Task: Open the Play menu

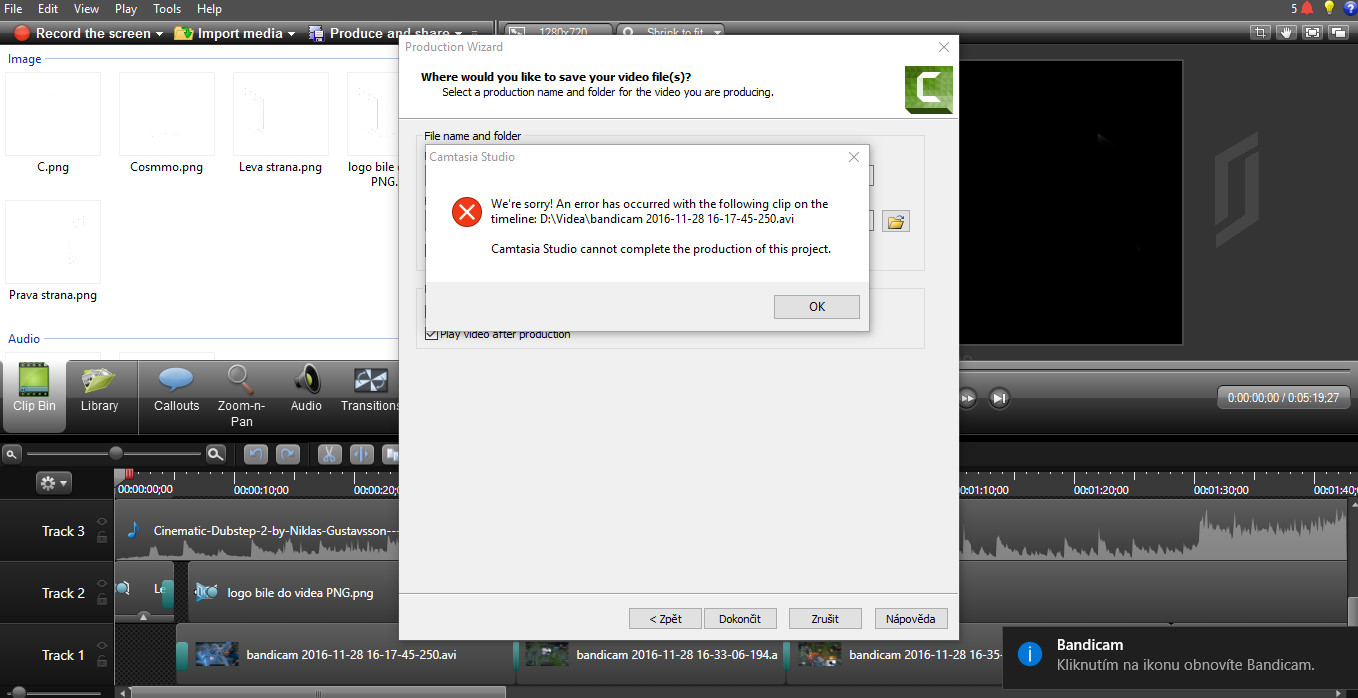Action: (126, 8)
